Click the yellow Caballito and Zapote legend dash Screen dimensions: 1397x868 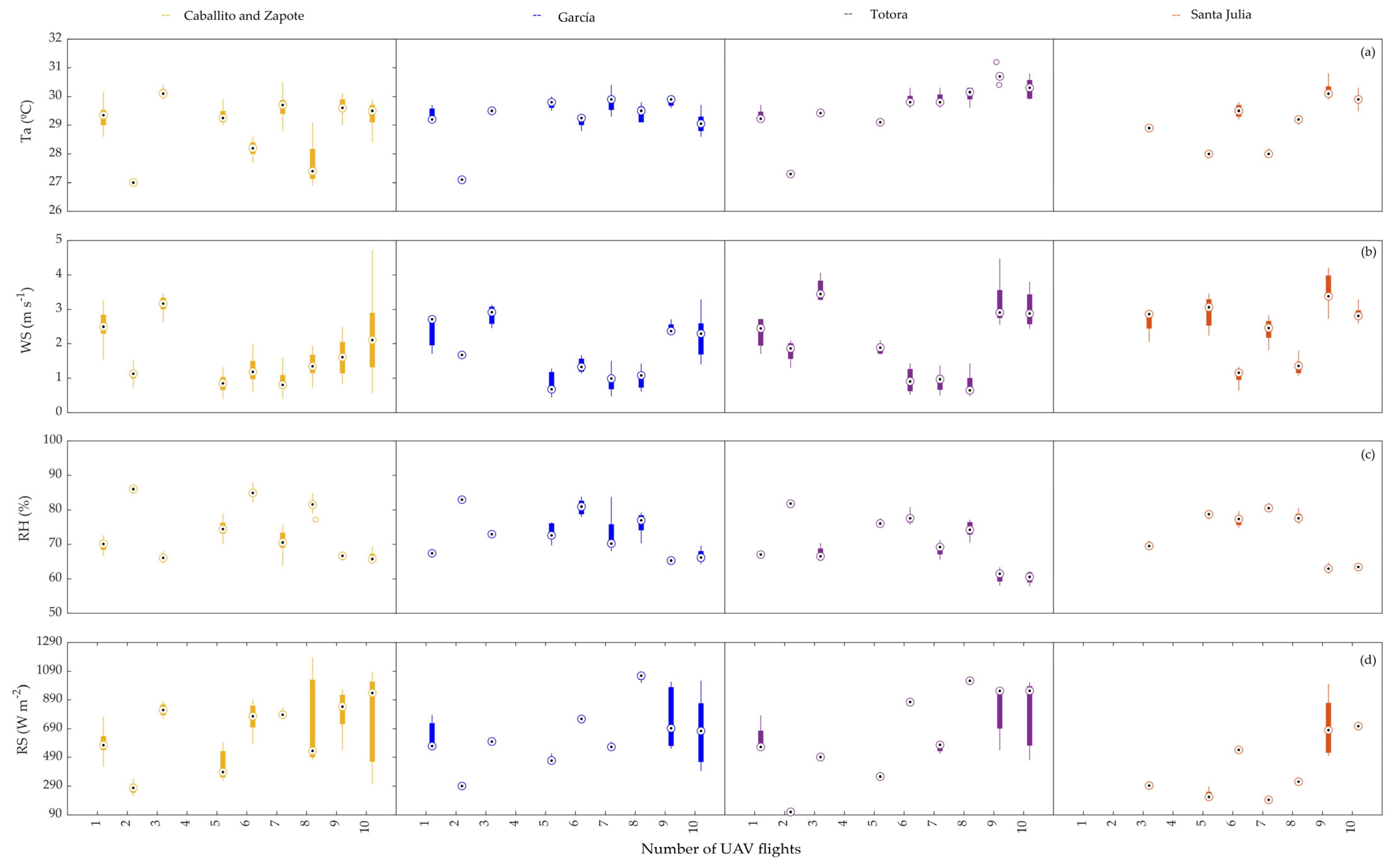[x=166, y=16]
